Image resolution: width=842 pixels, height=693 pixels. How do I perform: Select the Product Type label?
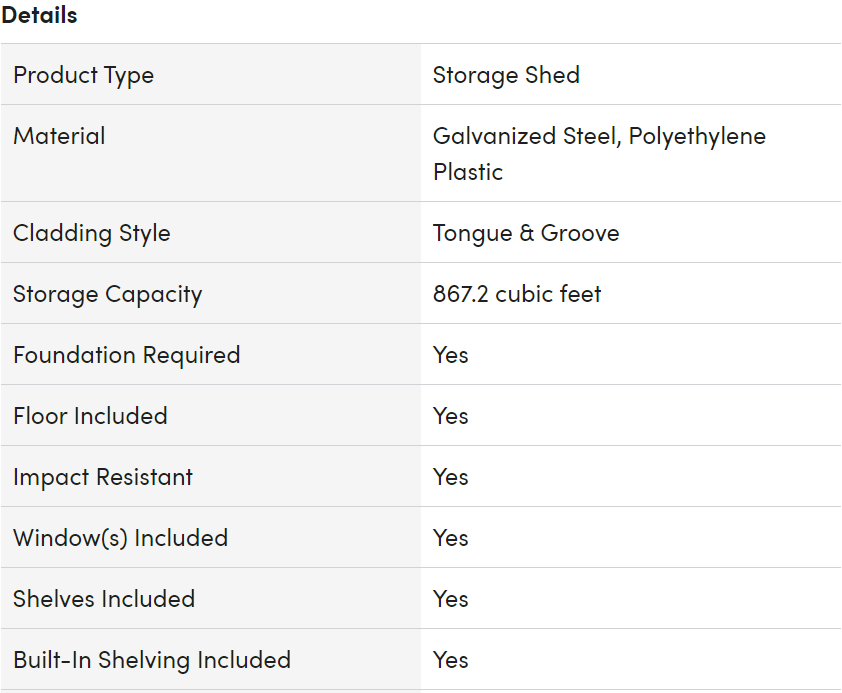click(x=83, y=75)
